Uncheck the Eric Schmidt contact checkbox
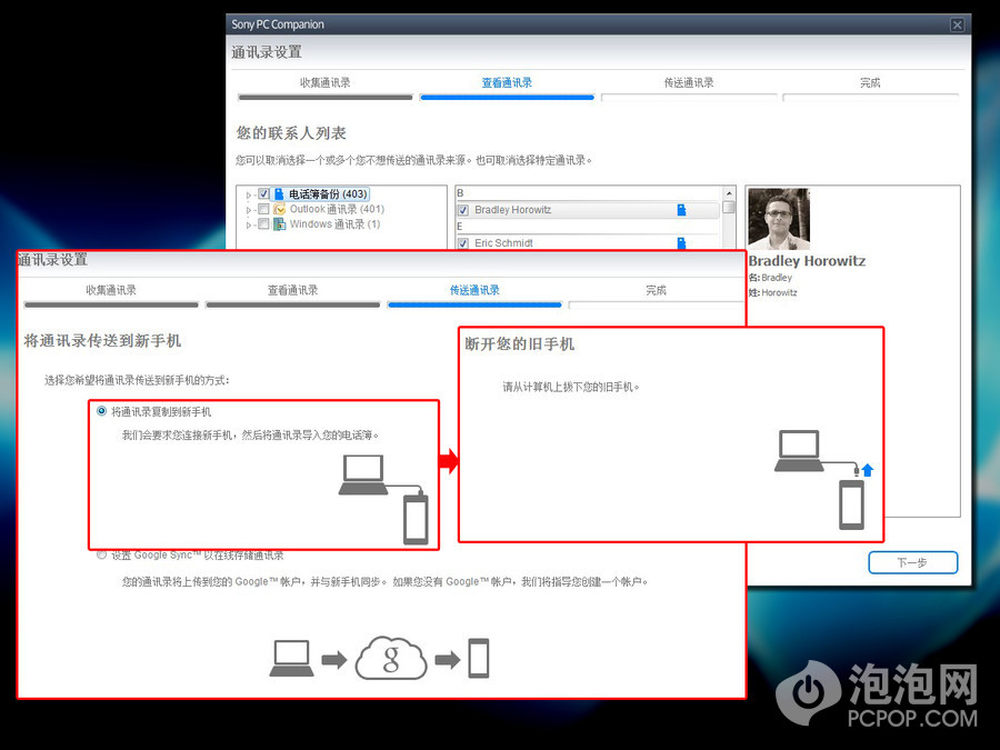 pyautogui.click(x=464, y=243)
